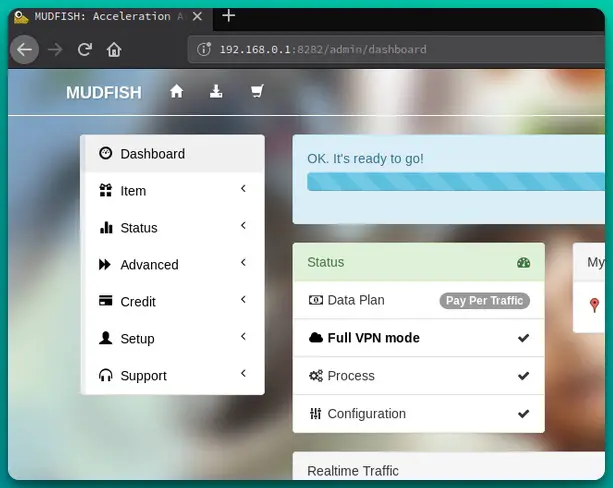
Task: Click the Data Plan money icon
Action: 315,300
